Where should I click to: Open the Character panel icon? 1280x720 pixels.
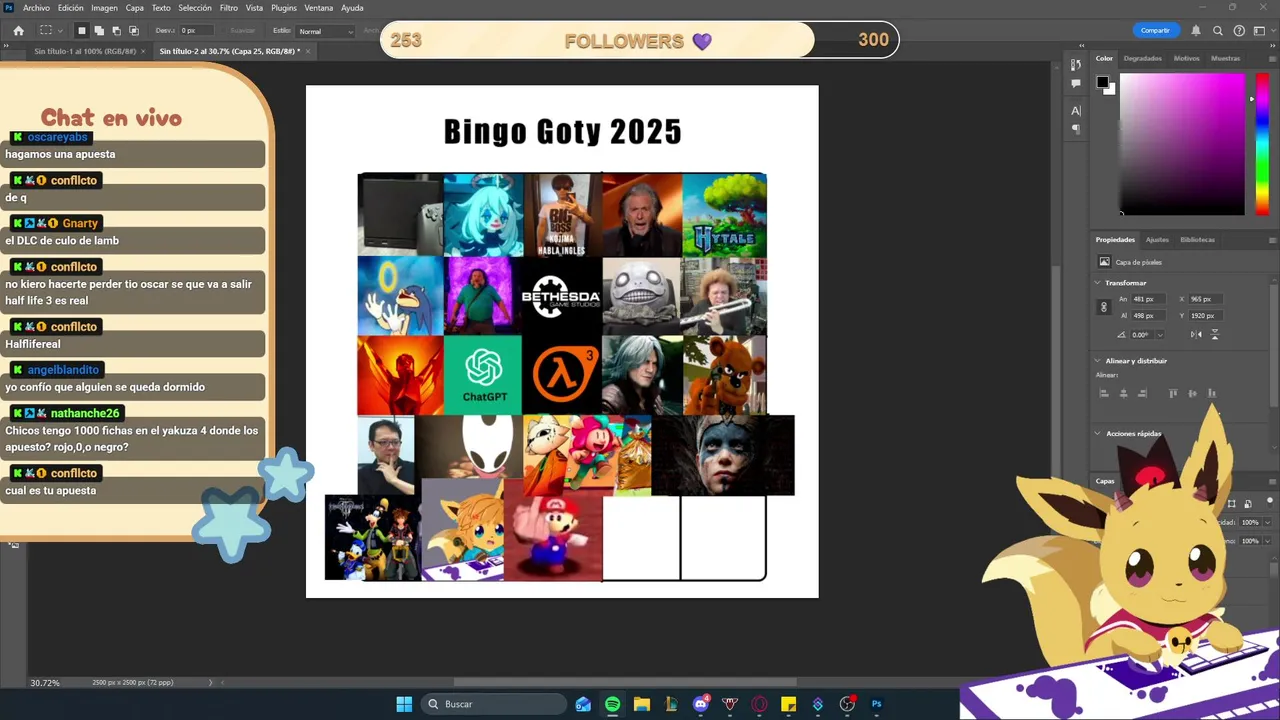tap(1076, 111)
